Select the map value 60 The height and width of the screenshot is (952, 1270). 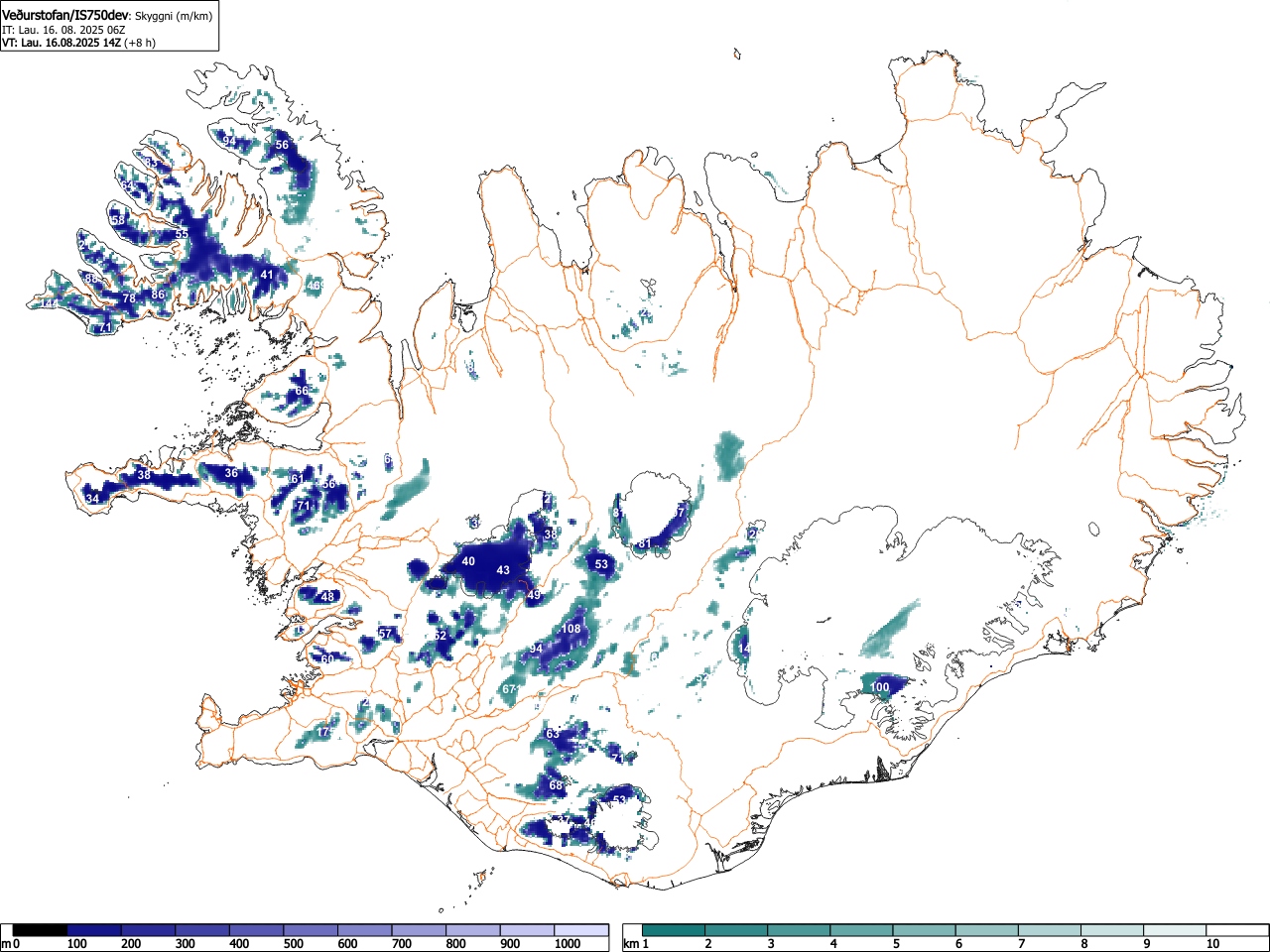pyautogui.click(x=327, y=659)
